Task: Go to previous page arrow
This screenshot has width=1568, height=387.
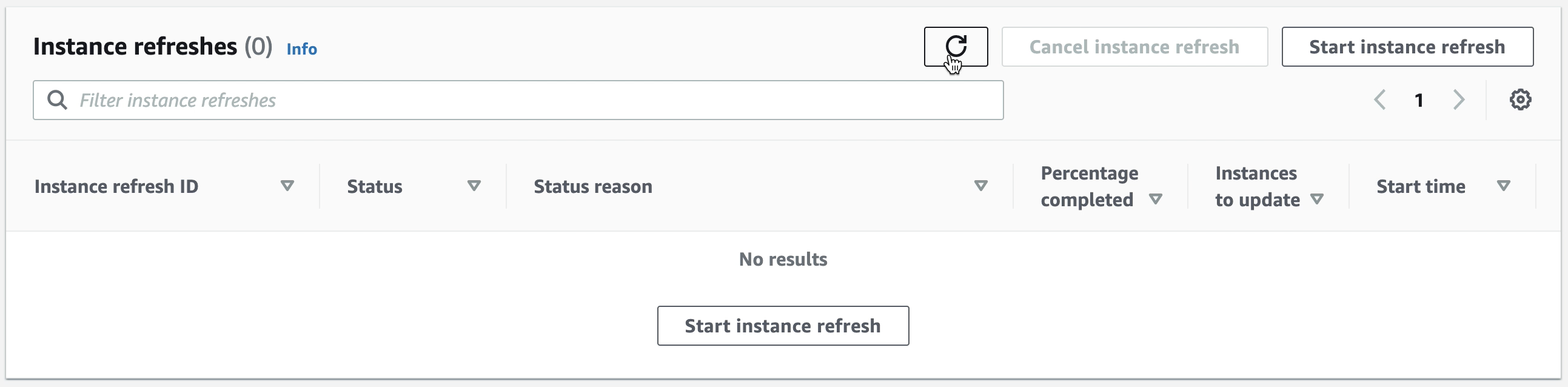Action: [x=1380, y=100]
